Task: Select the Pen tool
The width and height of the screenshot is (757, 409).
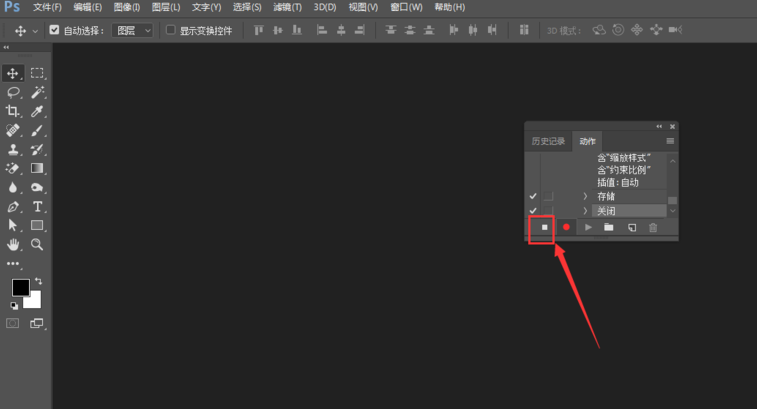Action: pos(13,207)
